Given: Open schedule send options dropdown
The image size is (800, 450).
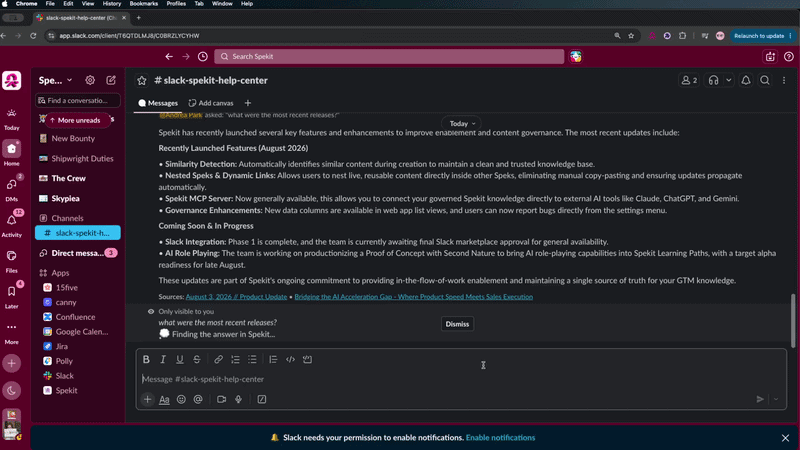Looking at the screenshot, I should [x=776, y=399].
